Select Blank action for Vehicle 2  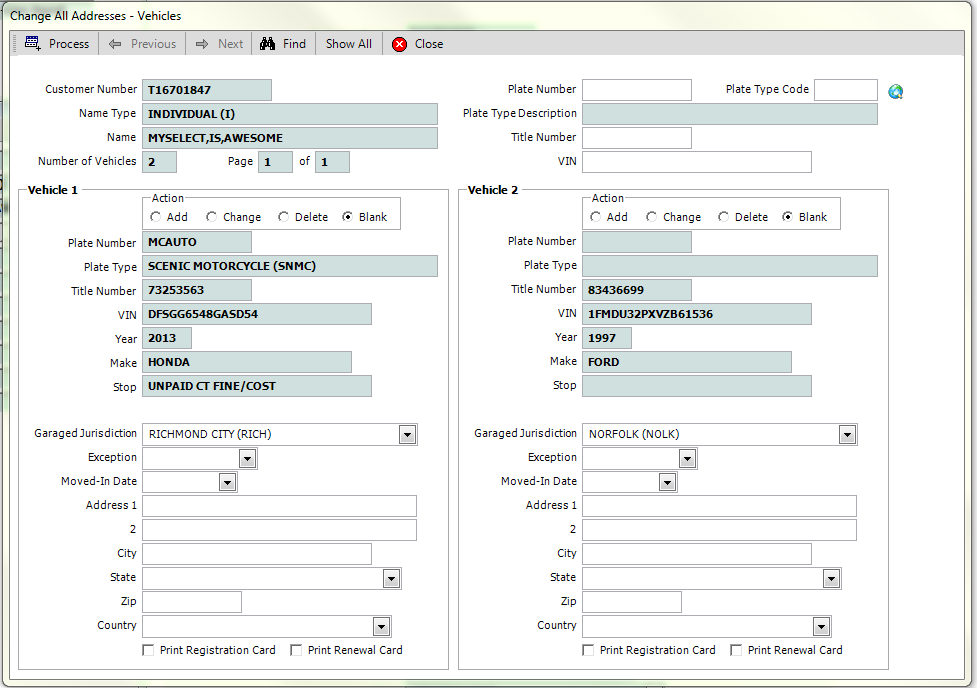788,217
